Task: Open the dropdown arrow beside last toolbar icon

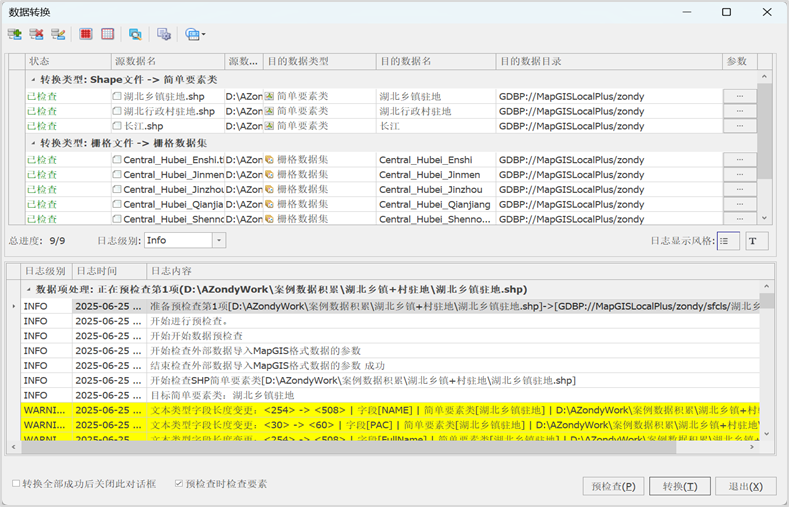Action: [x=203, y=34]
